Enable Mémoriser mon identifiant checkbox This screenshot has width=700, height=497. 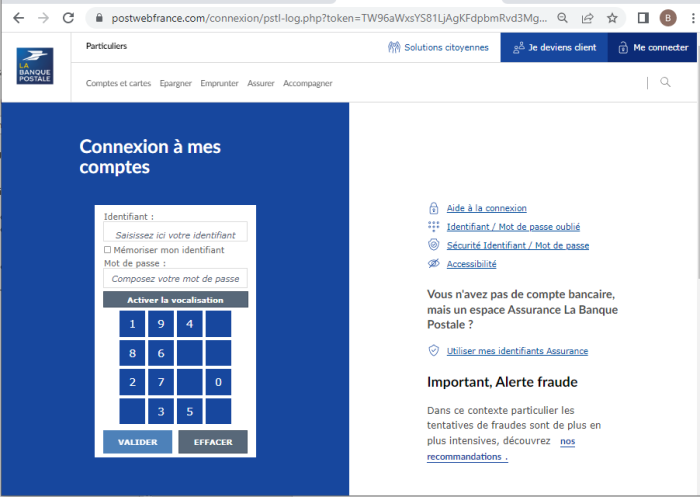point(107,250)
